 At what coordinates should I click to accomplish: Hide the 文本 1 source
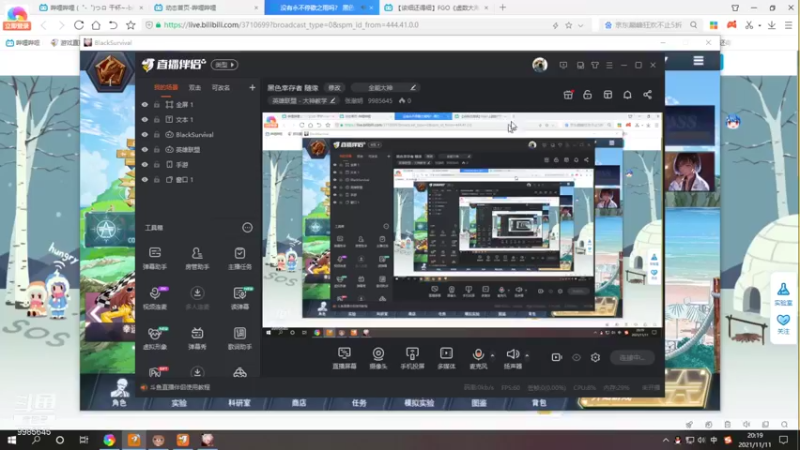[145, 119]
